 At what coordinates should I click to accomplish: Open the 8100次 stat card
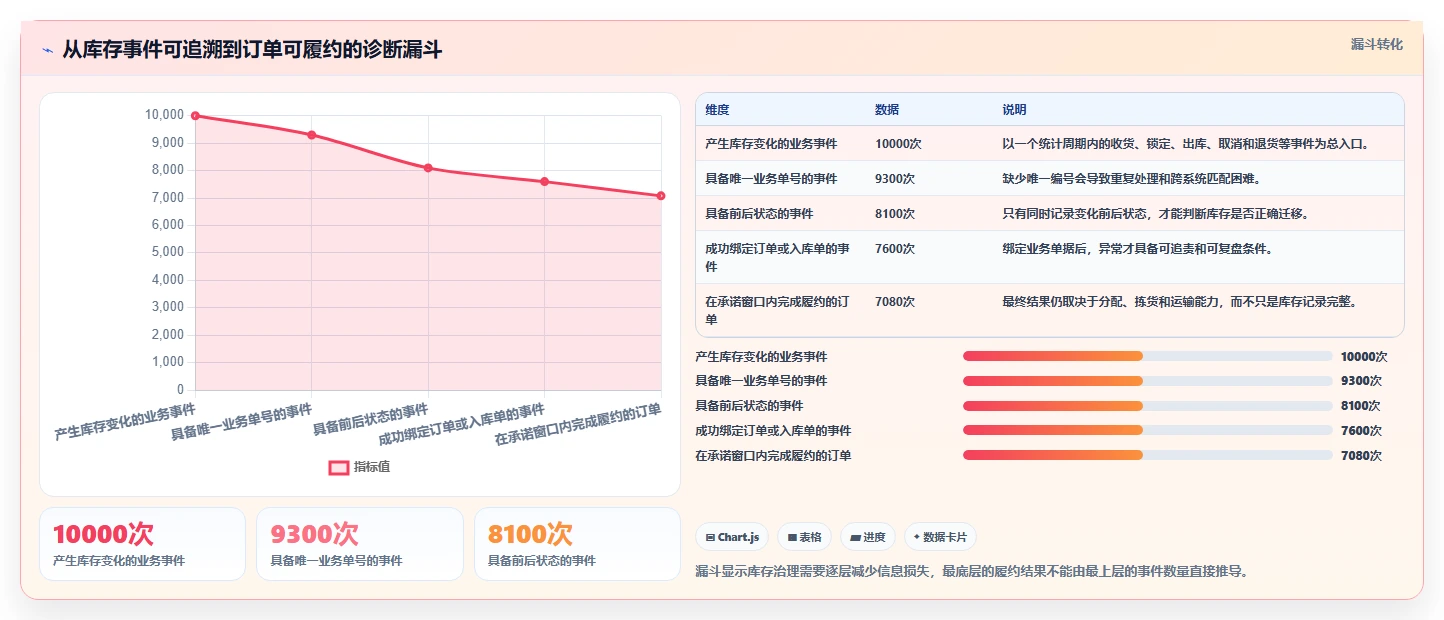[577, 544]
